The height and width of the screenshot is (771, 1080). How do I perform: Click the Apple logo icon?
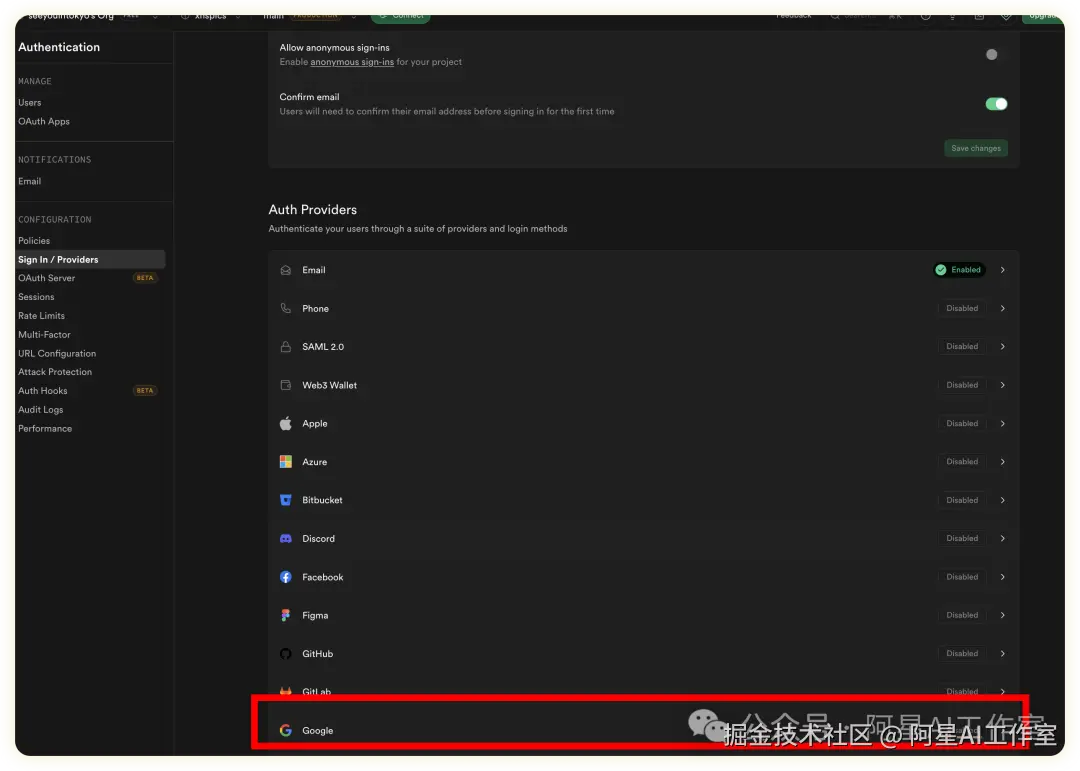tap(286, 423)
